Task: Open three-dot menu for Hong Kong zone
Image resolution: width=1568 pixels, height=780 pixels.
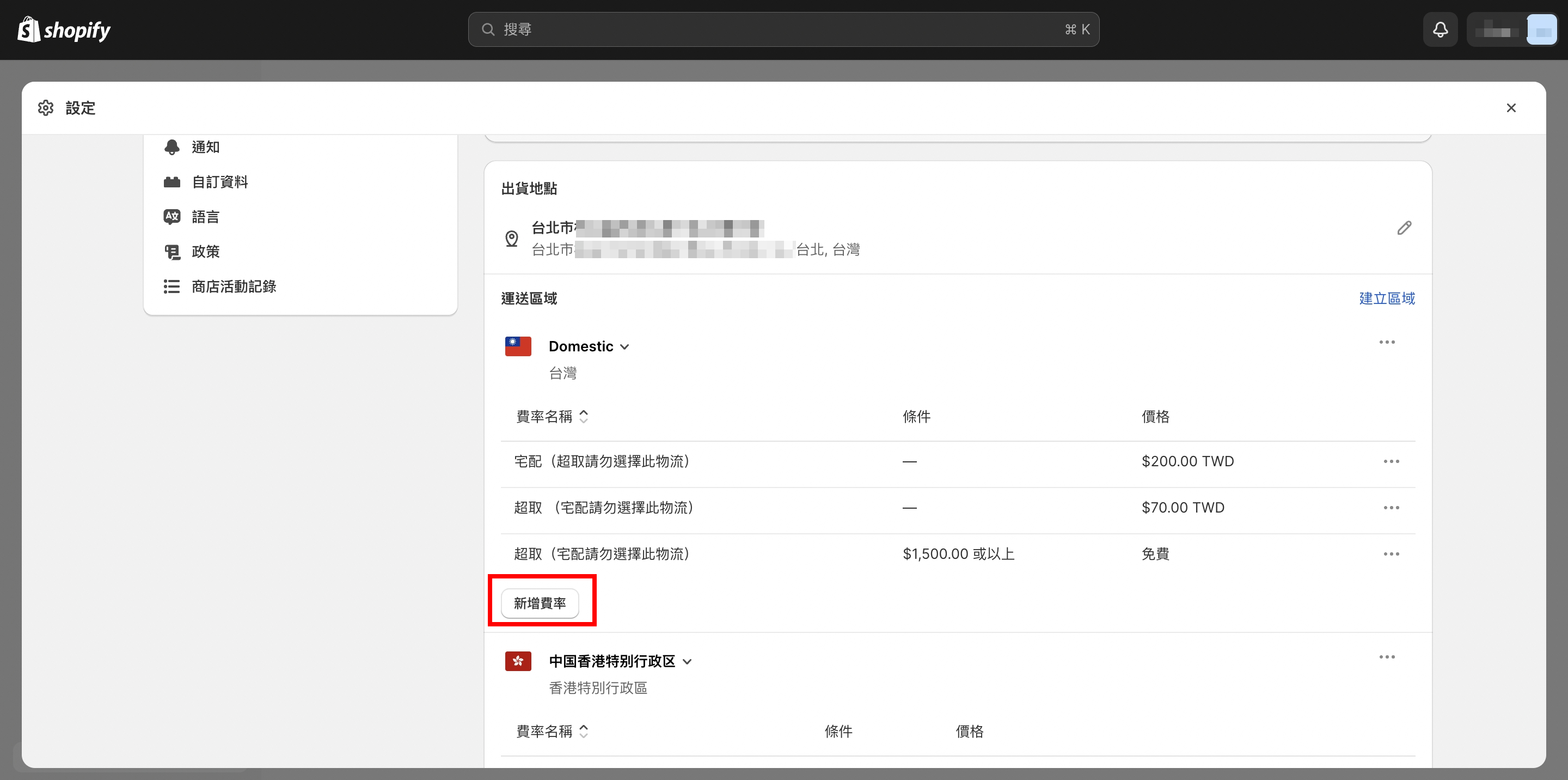Action: [1387, 657]
